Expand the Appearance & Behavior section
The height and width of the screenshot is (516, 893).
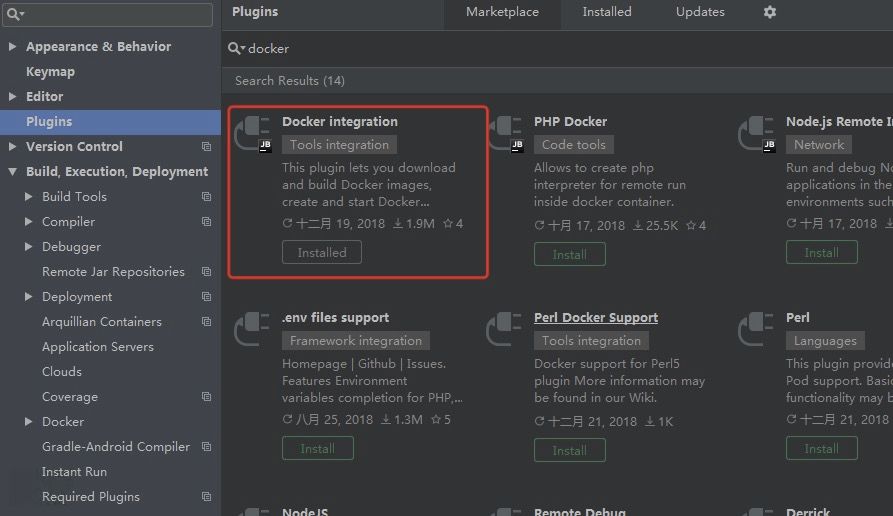[12, 47]
